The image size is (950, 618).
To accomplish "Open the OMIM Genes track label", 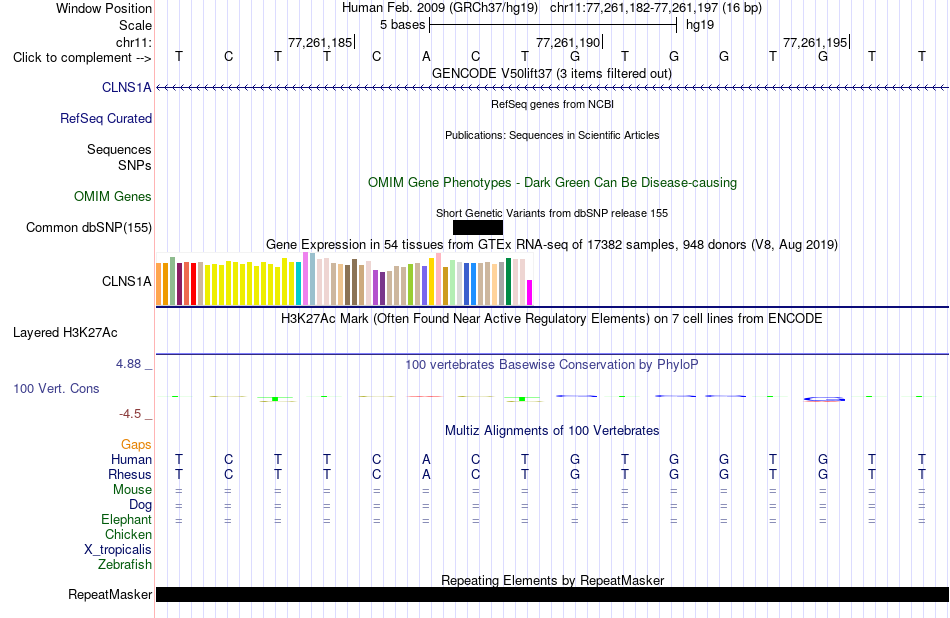I will click(x=112, y=196).
